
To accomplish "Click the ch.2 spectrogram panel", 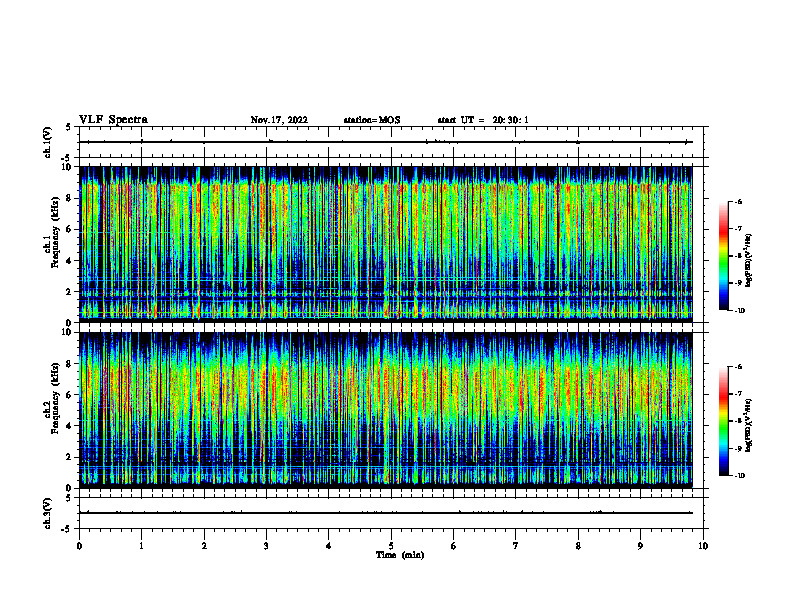I will pyautogui.click(x=385, y=410).
